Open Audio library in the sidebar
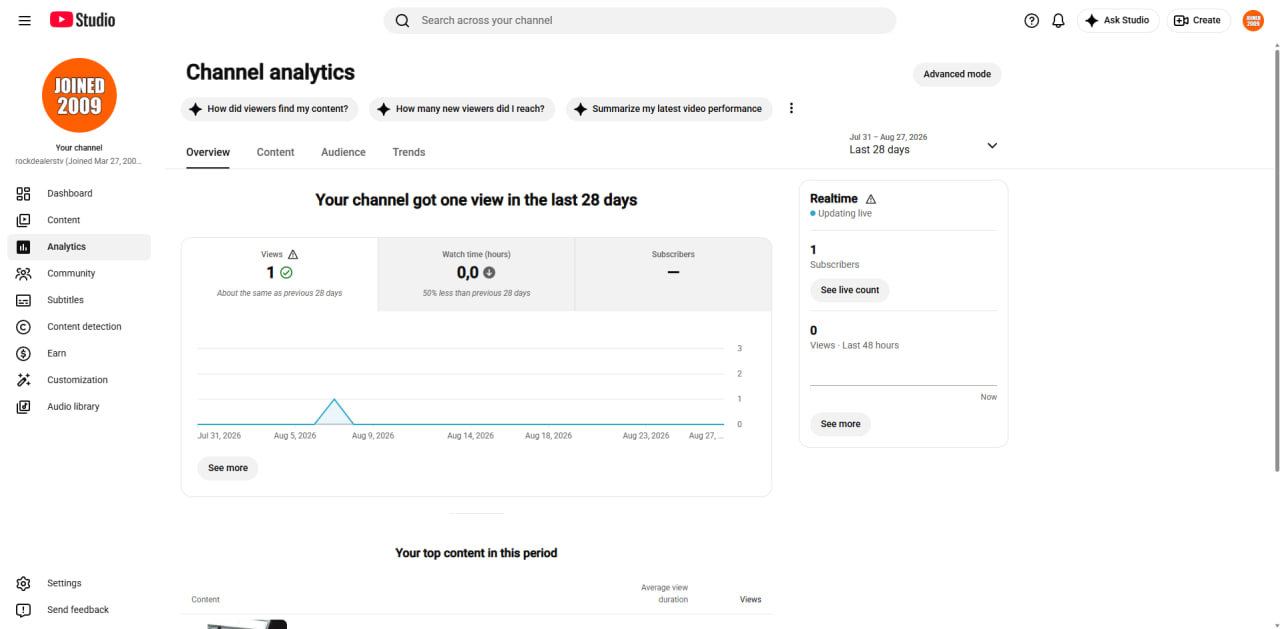Screen dimensions: 1280x629 pyautogui.click(x=79, y=407)
